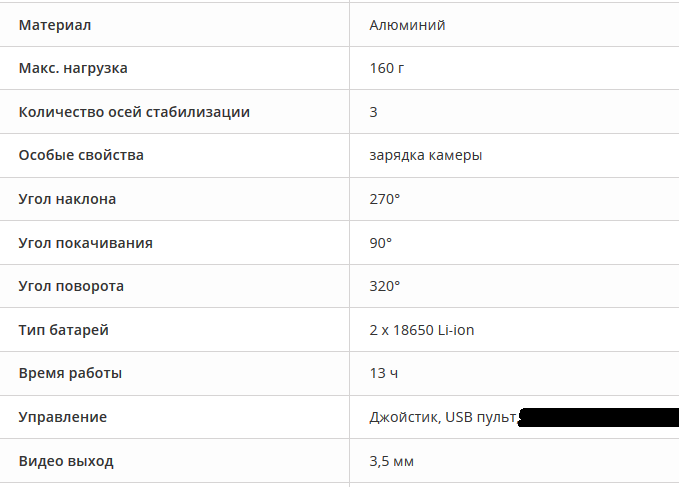This screenshot has height=487, width=679.
Task: Click the Угол покачивания label
Action: pyautogui.click(x=85, y=243)
